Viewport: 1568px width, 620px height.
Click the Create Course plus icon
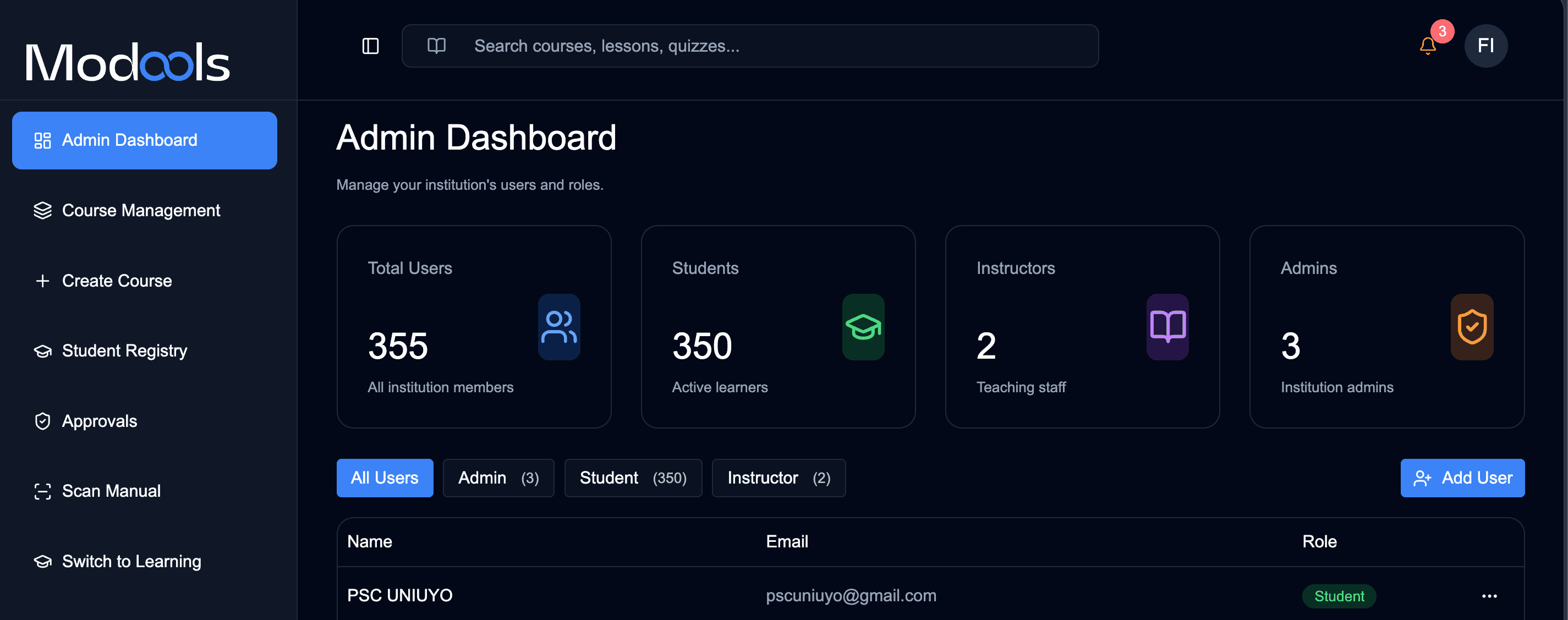pos(42,281)
